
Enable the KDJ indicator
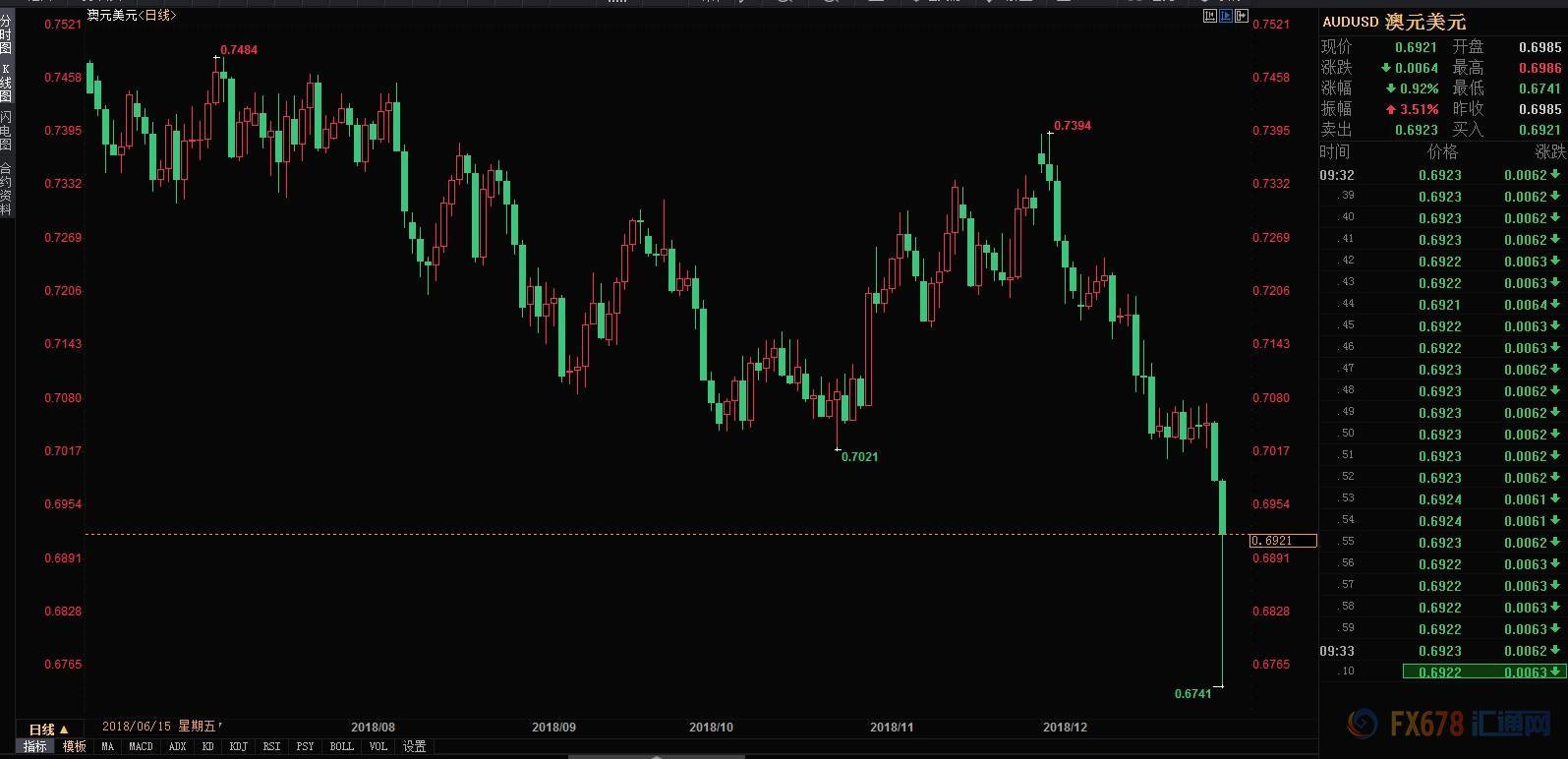coord(238,746)
